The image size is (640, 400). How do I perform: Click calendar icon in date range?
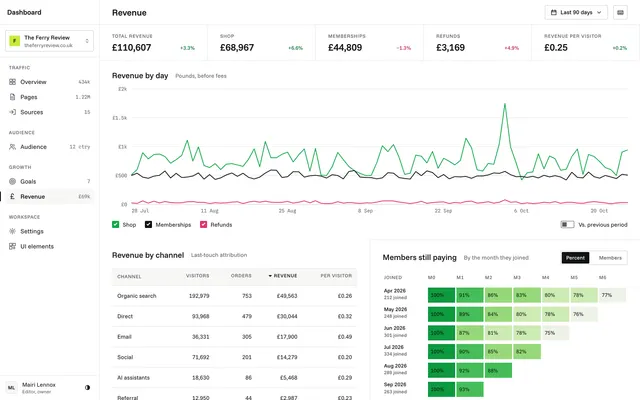tap(554, 13)
